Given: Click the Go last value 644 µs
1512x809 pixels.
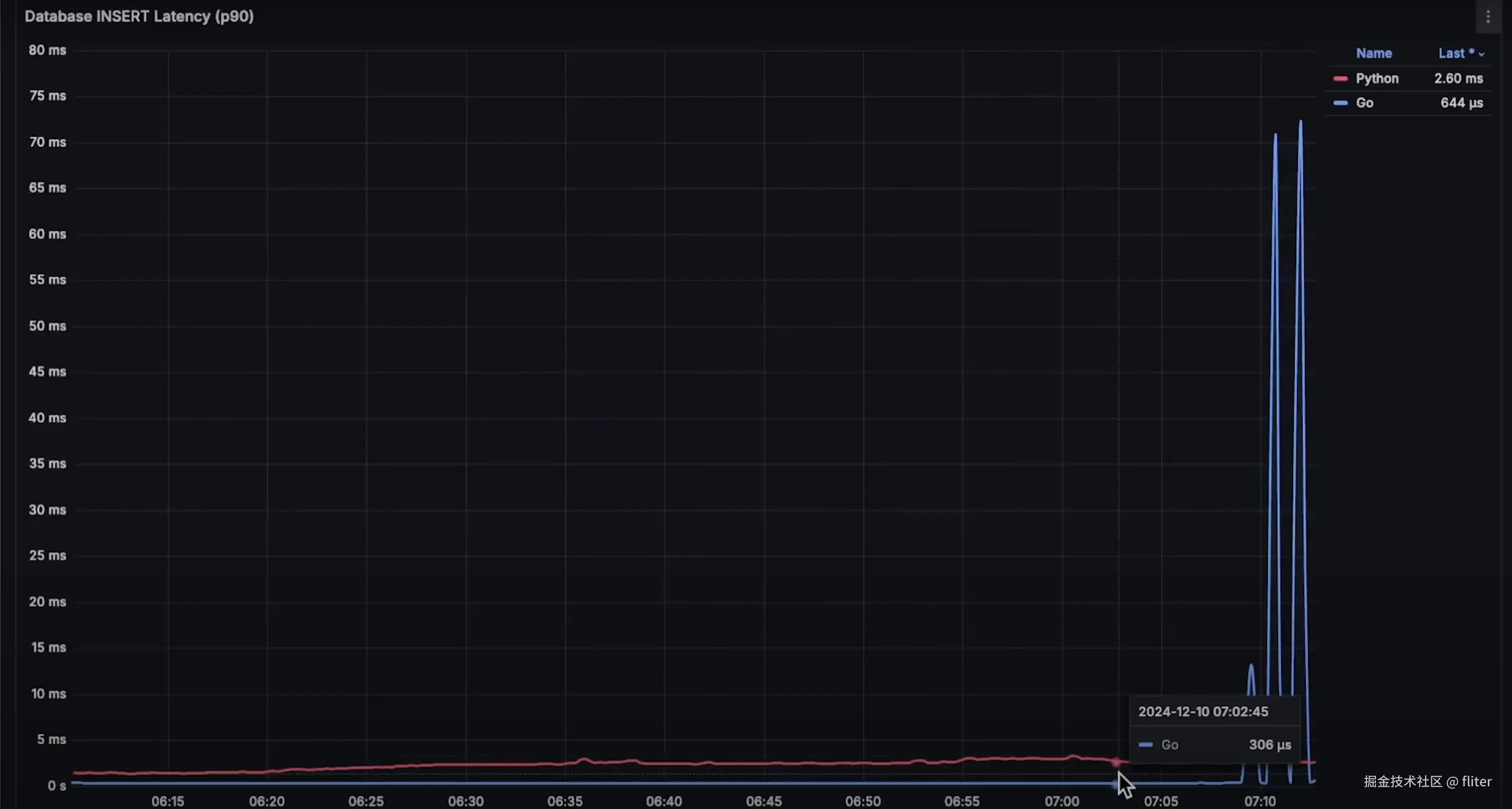Looking at the screenshot, I should click(x=1461, y=103).
